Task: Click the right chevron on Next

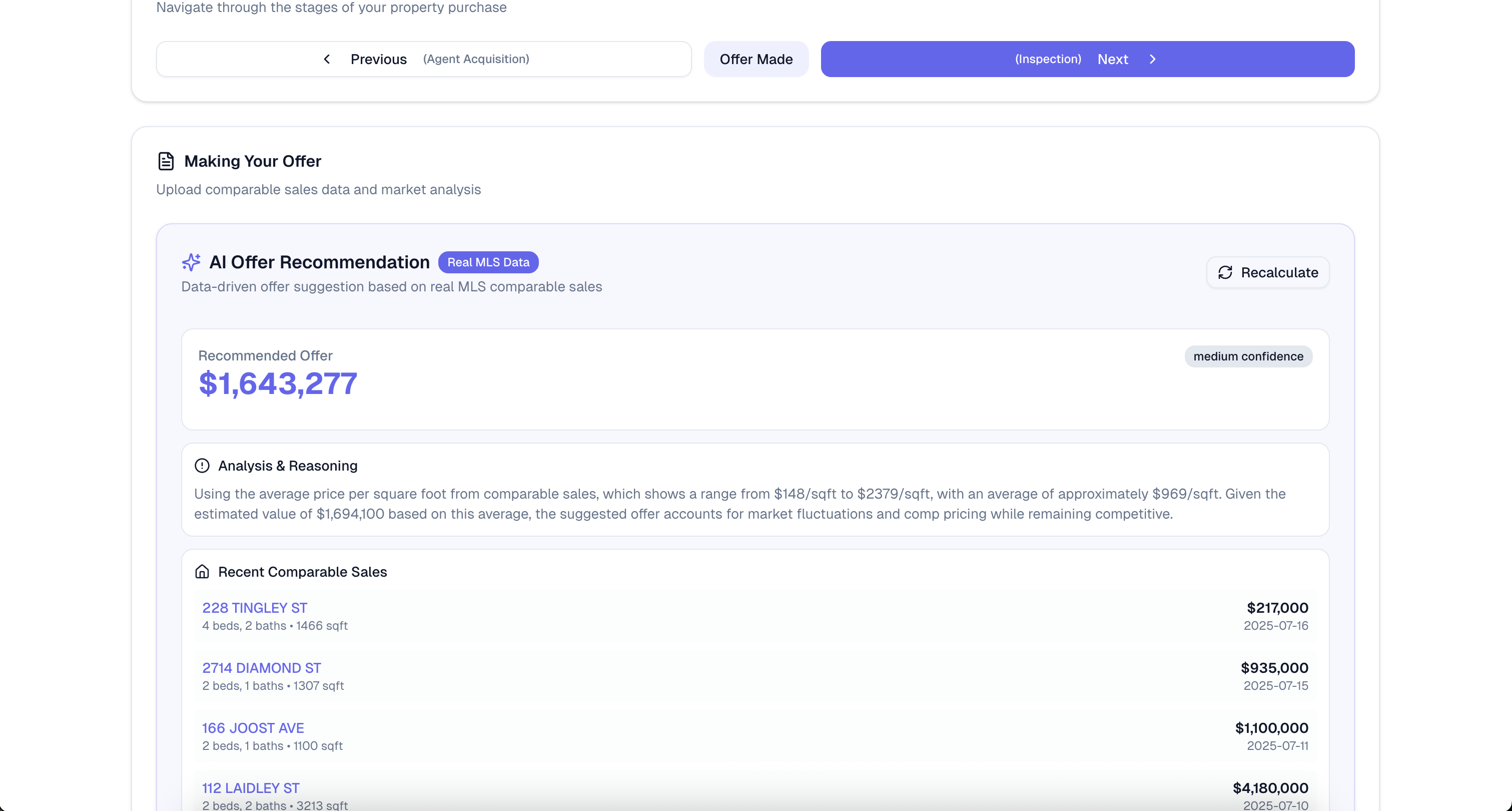Action: click(x=1152, y=59)
